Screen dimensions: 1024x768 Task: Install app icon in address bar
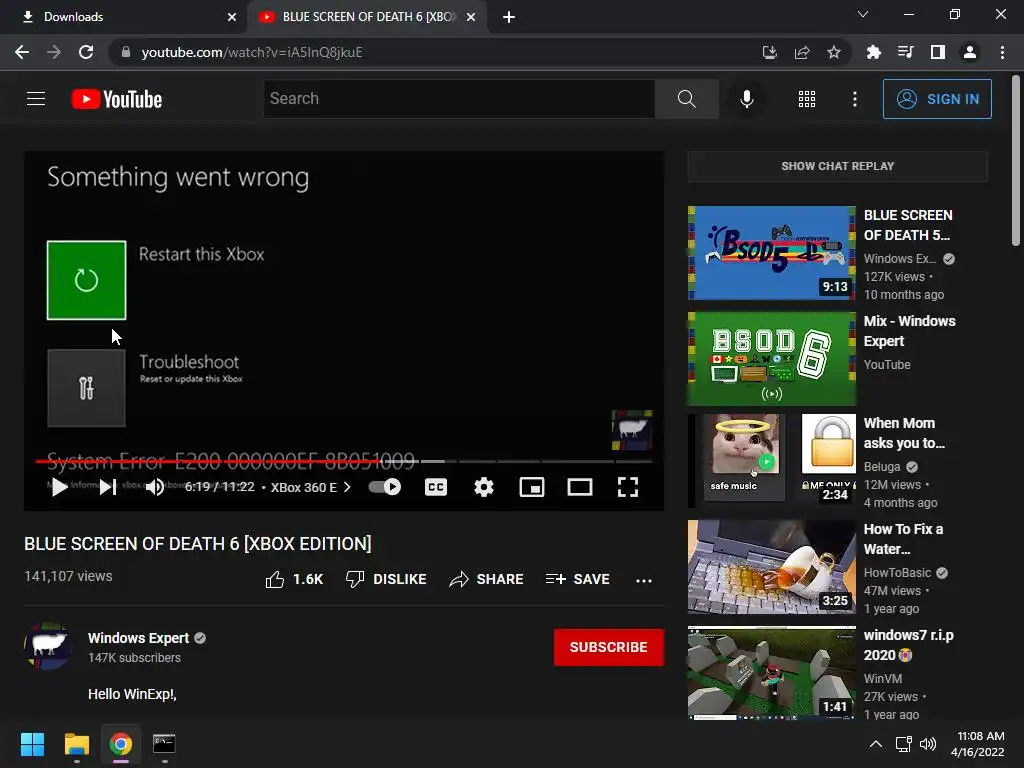point(769,52)
